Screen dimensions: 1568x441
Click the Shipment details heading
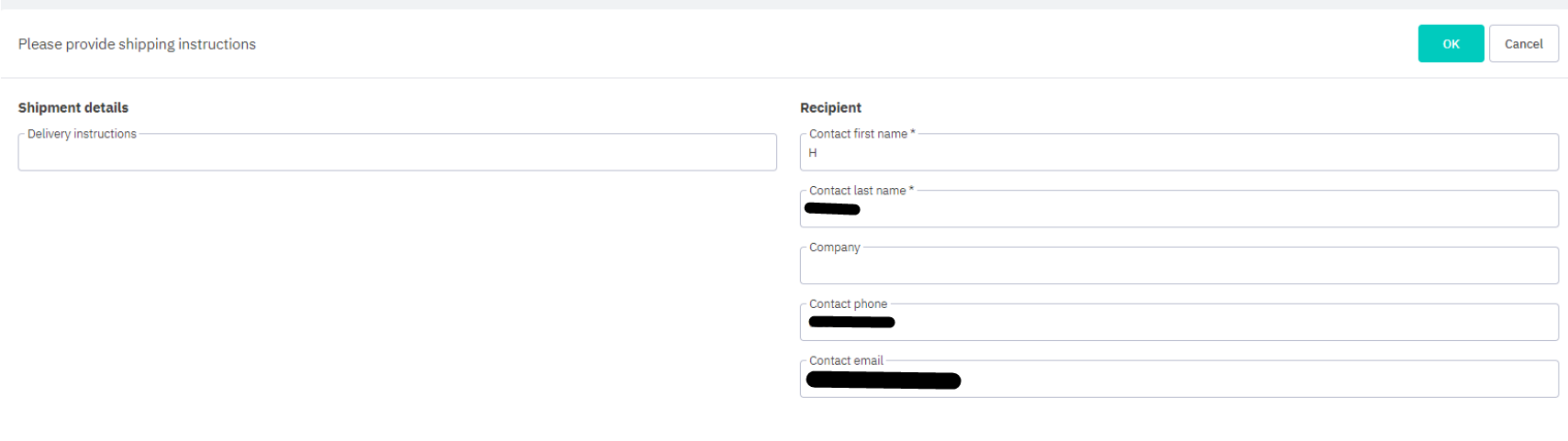73,107
